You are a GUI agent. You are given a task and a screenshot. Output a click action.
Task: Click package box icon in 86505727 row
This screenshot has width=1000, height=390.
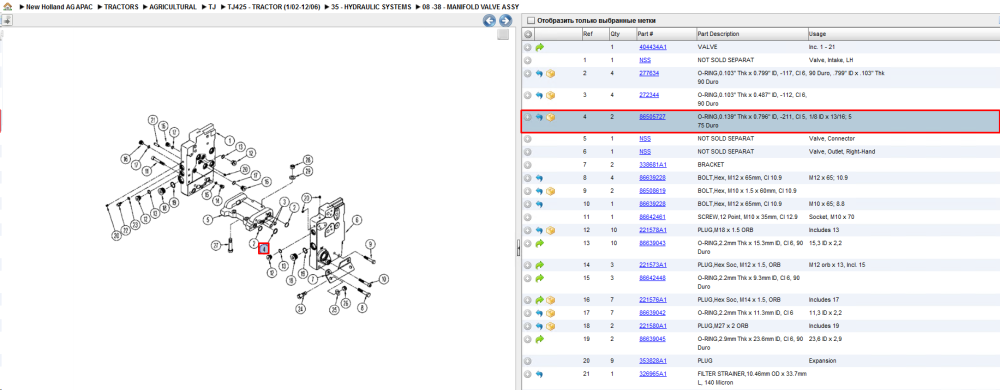[x=551, y=117]
